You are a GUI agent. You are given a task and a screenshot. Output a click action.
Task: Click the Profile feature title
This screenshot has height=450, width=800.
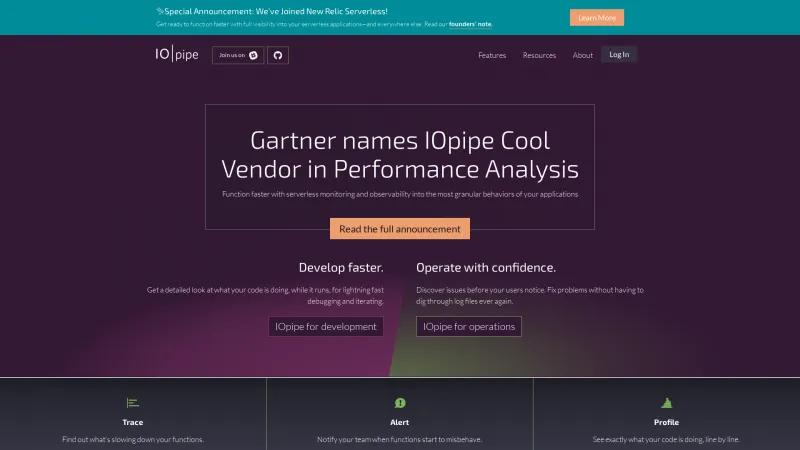[x=666, y=422]
